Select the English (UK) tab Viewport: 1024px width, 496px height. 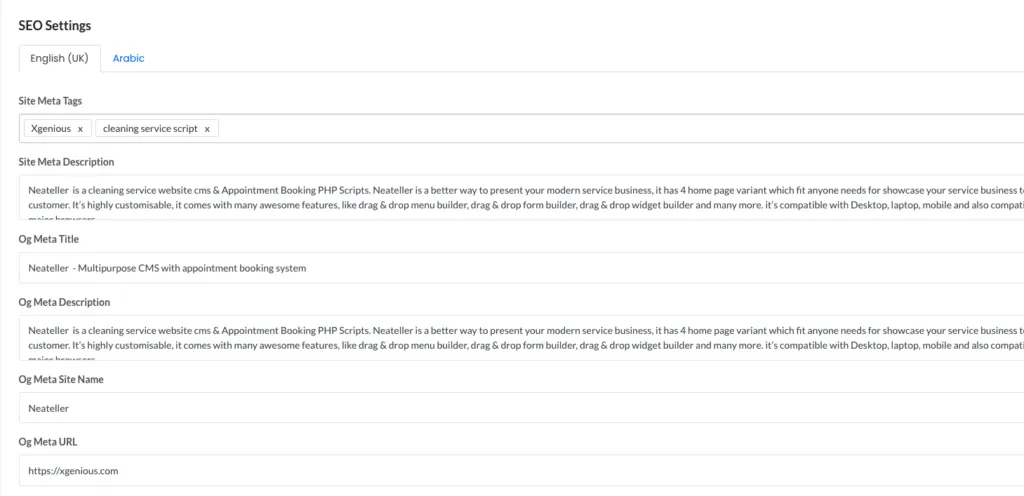[x=59, y=58]
